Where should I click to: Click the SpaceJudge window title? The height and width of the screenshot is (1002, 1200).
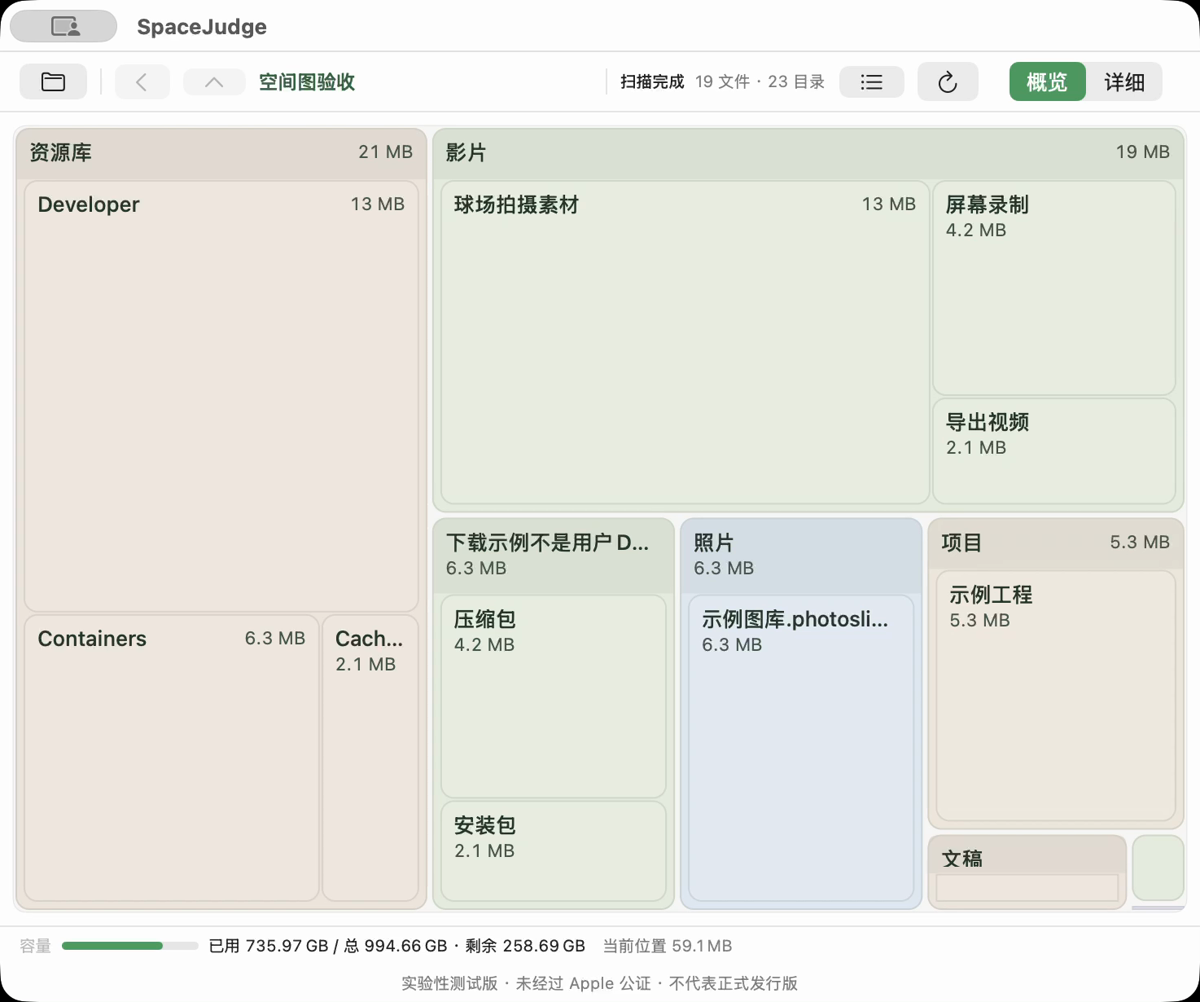[x=202, y=27]
